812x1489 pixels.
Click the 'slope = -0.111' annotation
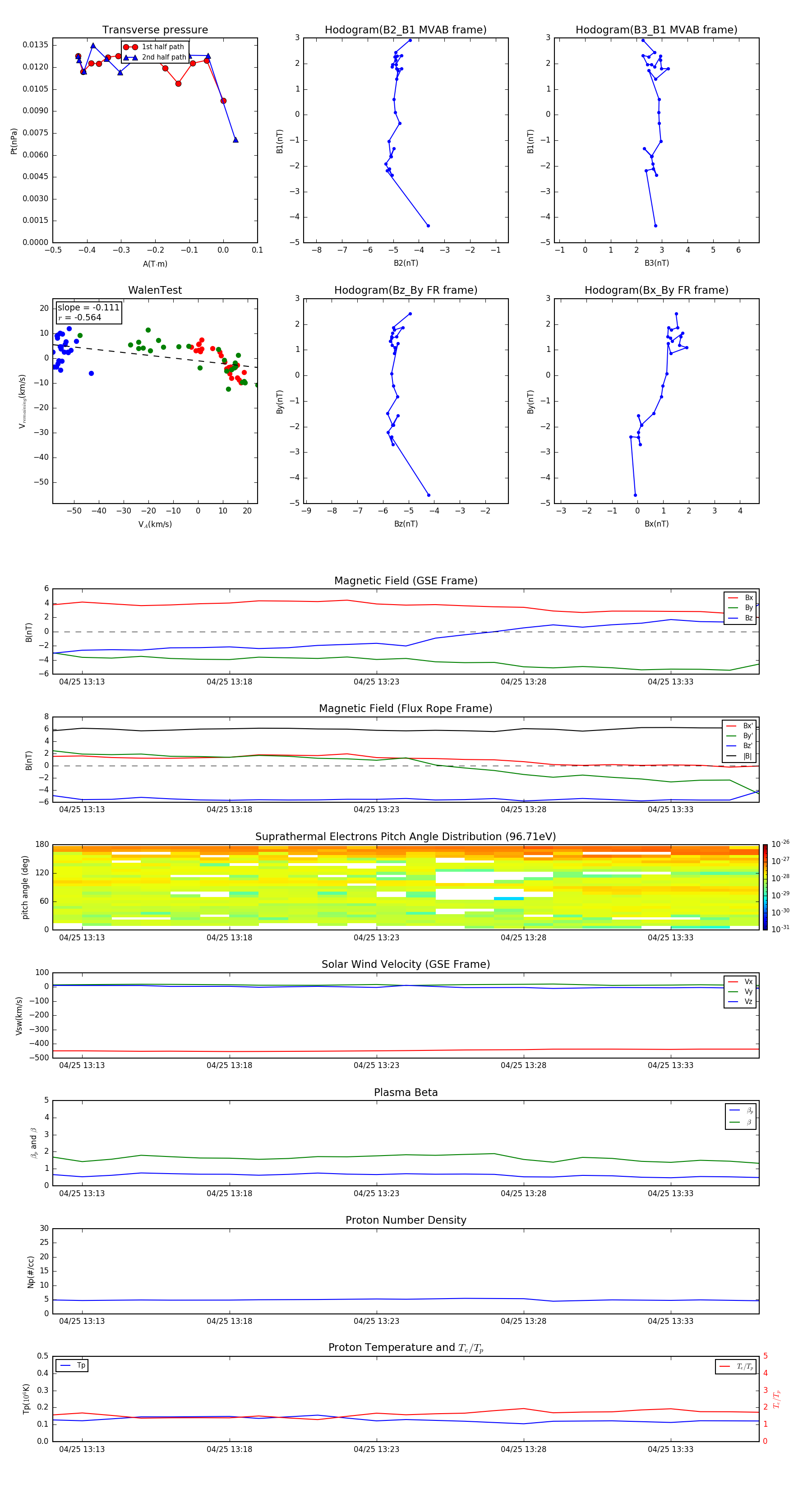(88, 308)
